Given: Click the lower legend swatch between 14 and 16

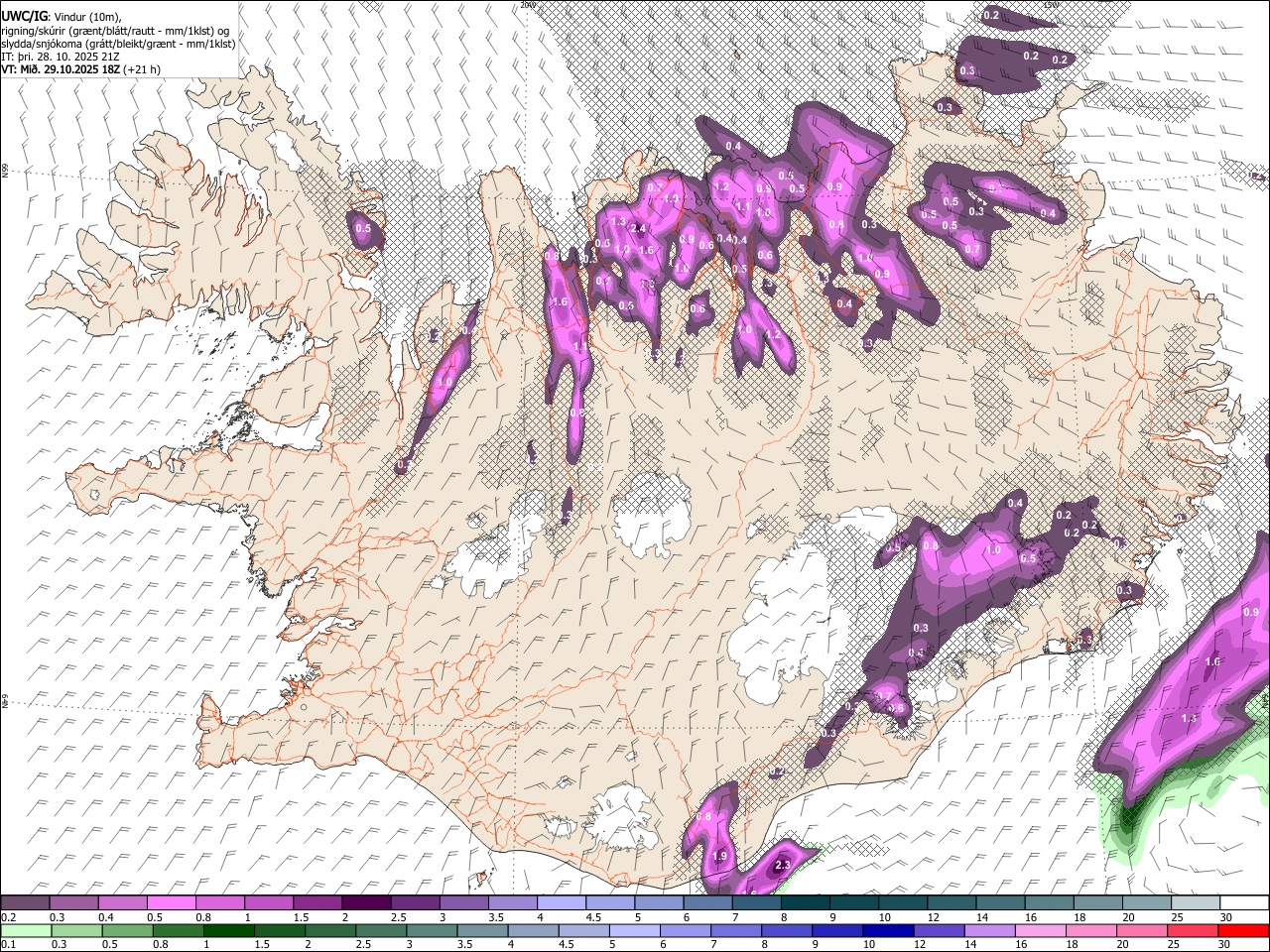Looking at the screenshot, I should (990, 930).
